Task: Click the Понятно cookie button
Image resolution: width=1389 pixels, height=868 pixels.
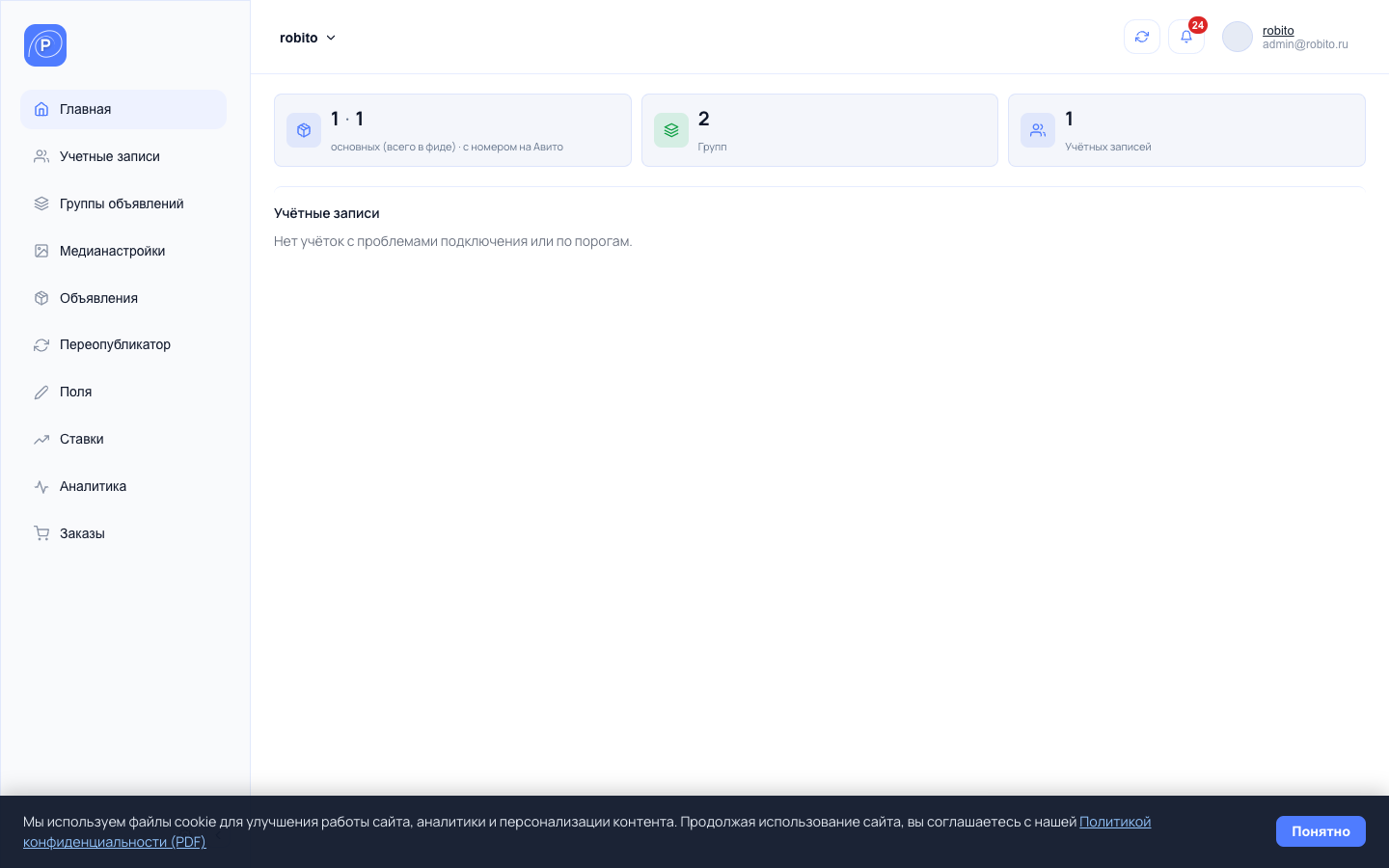Action: [1321, 831]
